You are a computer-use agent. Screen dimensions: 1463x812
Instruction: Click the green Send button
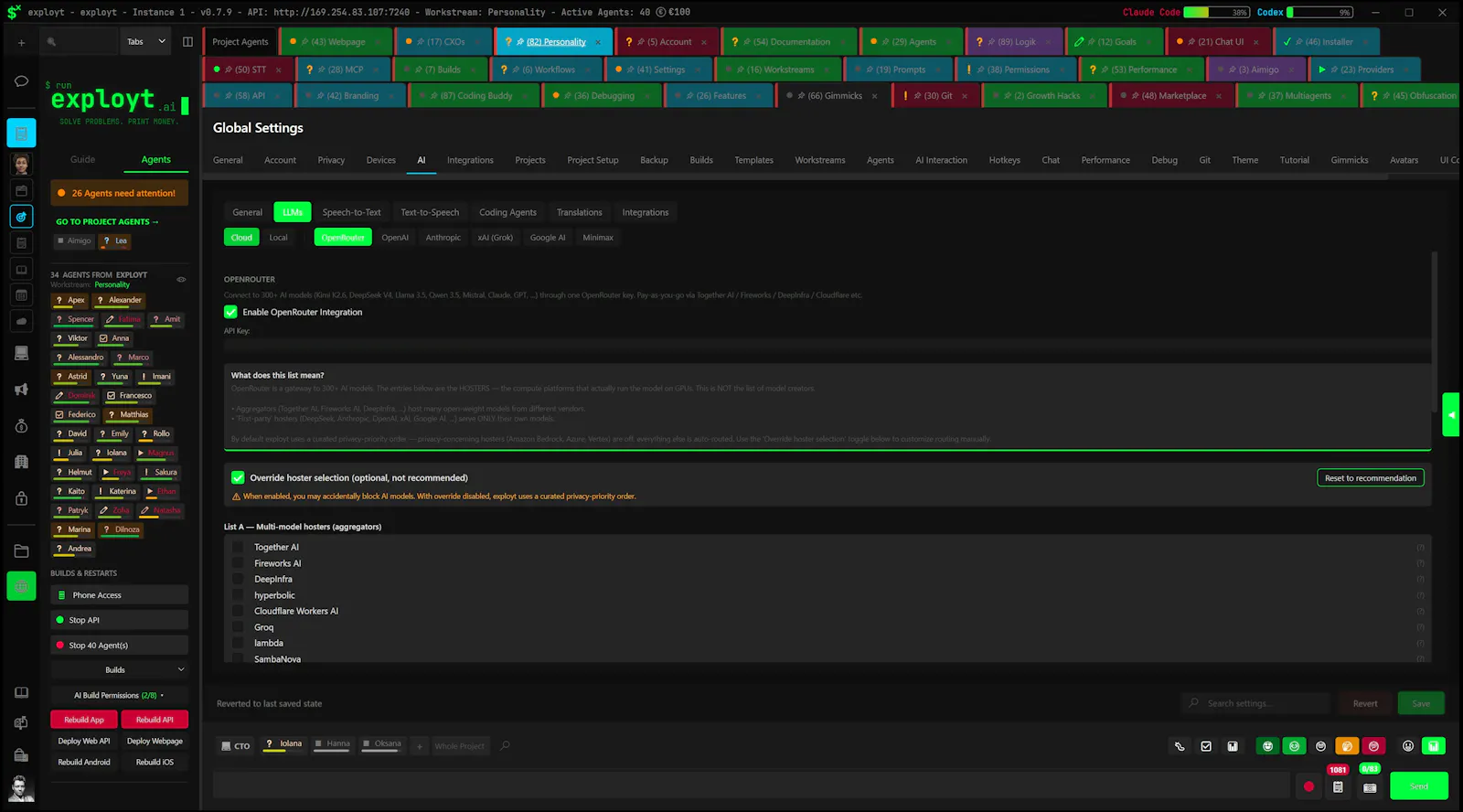coord(1419,786)
